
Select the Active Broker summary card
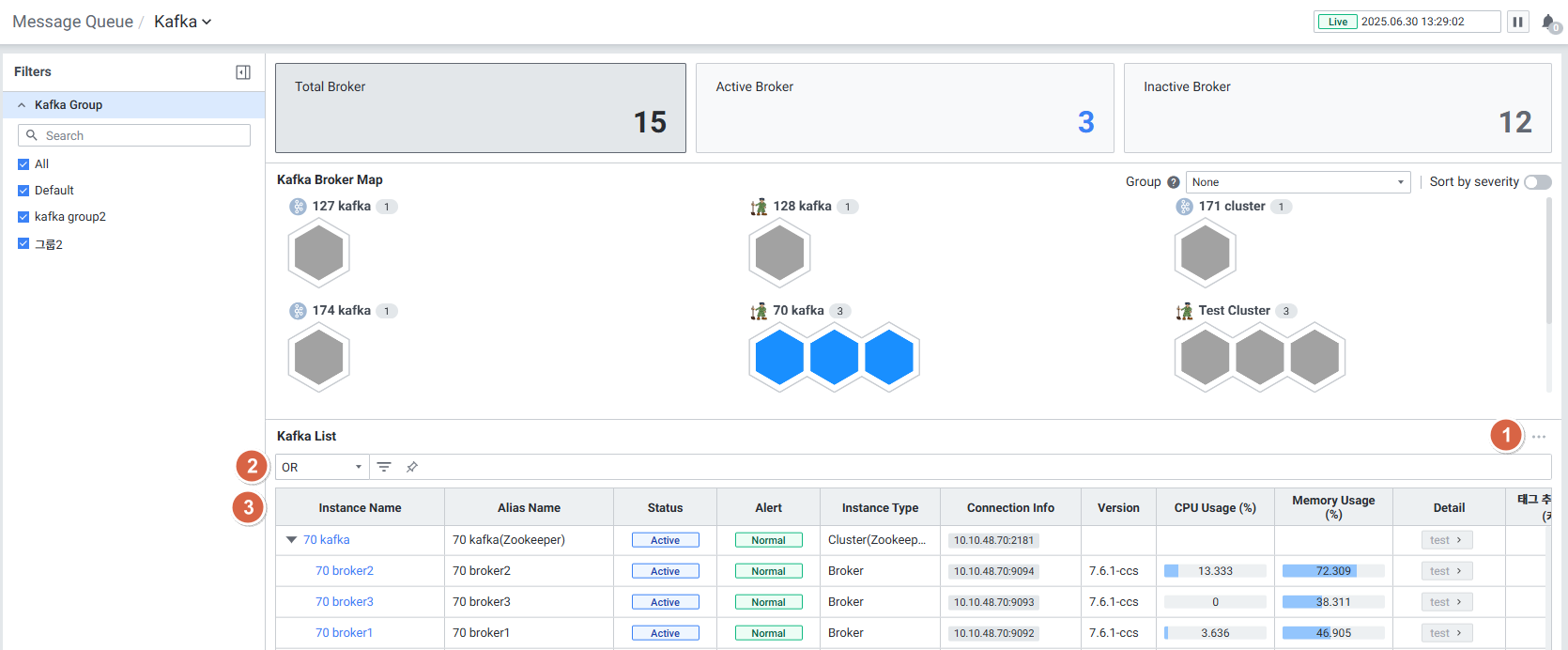click(x=904, y=108)
